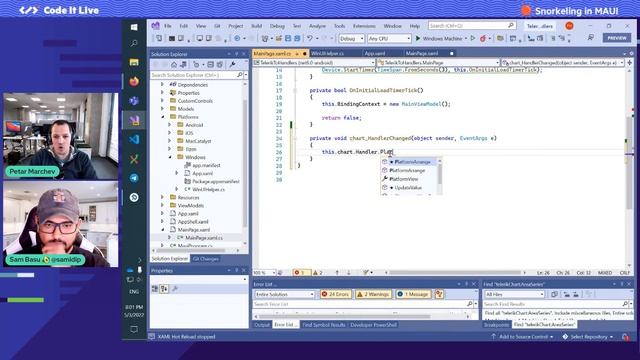Image resolution: width=640 pixels, height=360 pixels.
Task: Click the build-plus-IntelliSense filter icon in Error List
Action: tap(439, 294)
